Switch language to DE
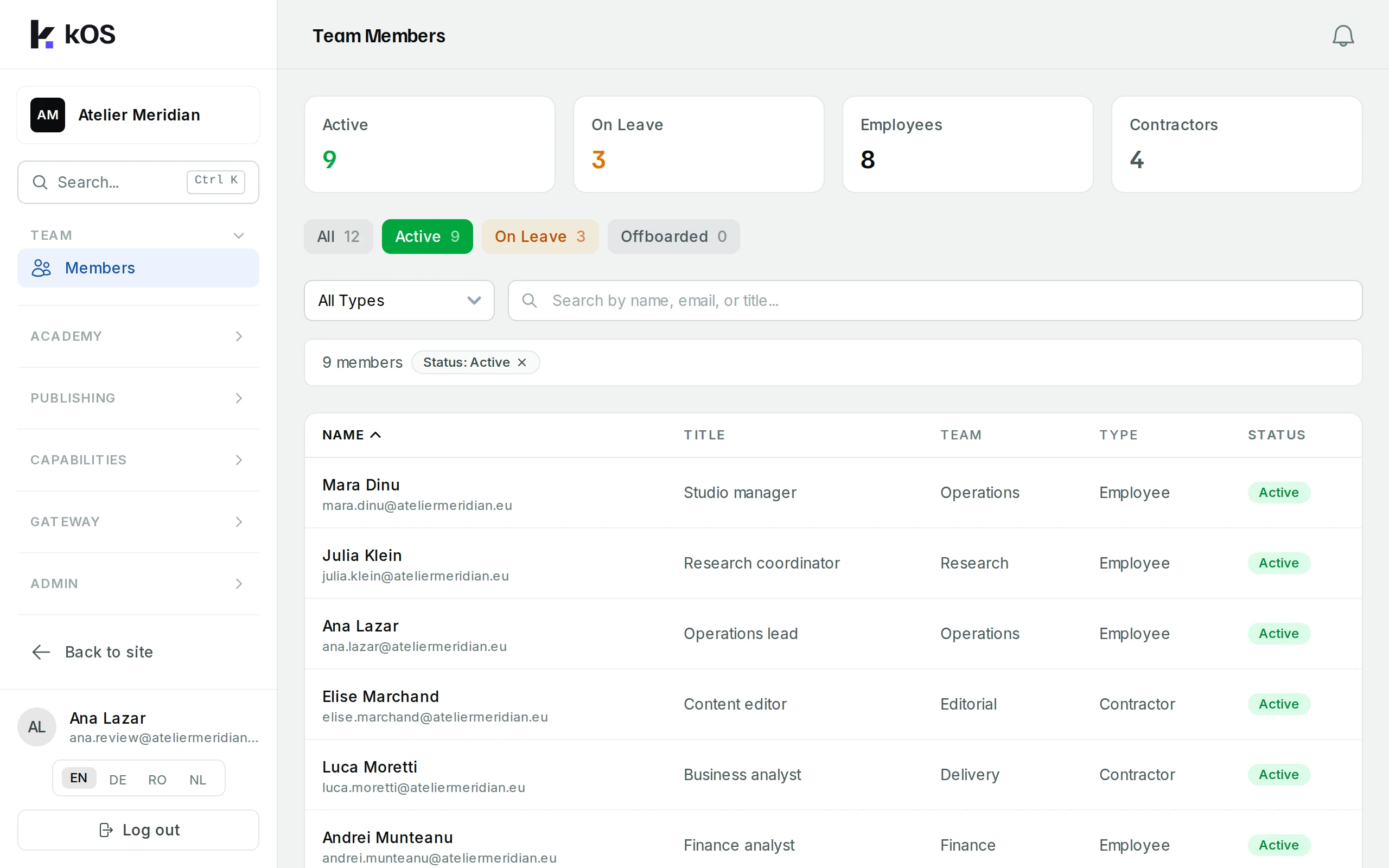This screenshot has height=868, width=1389. point(118,780)
